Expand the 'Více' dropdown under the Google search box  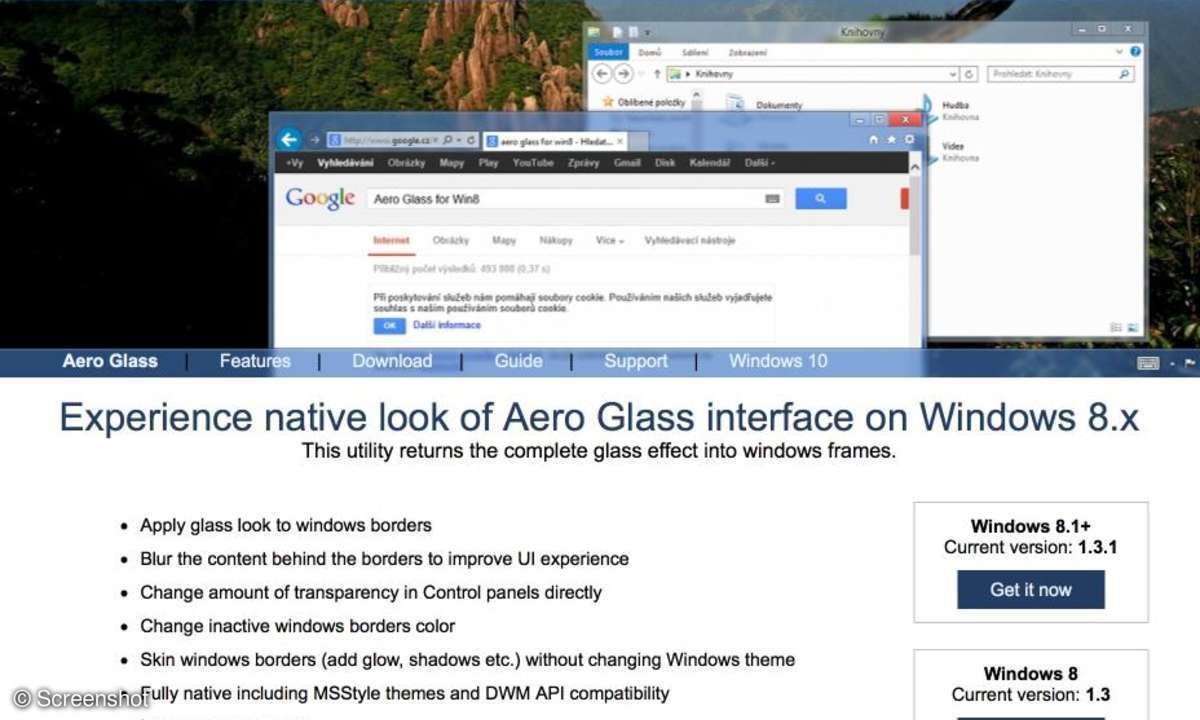pyautogui.click(x=610, y=241)
